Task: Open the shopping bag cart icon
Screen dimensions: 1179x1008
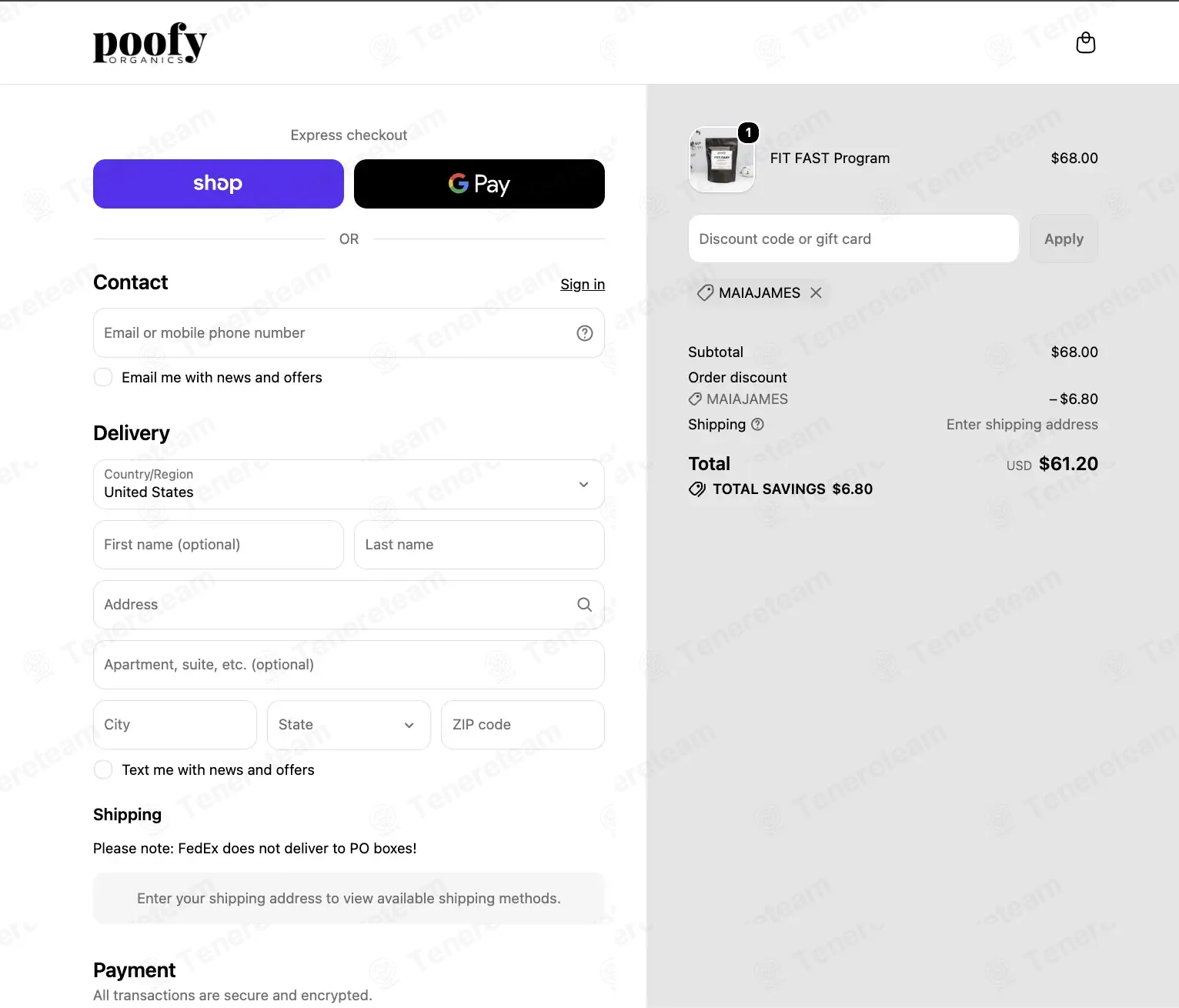Action: click(1085, 42)
